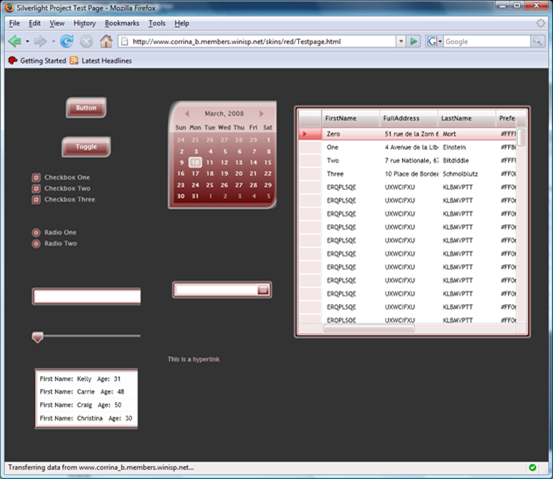Select the Einstein cell in the grid
Viewport: 553px width, 479px height.
click(x=454, y=147)
